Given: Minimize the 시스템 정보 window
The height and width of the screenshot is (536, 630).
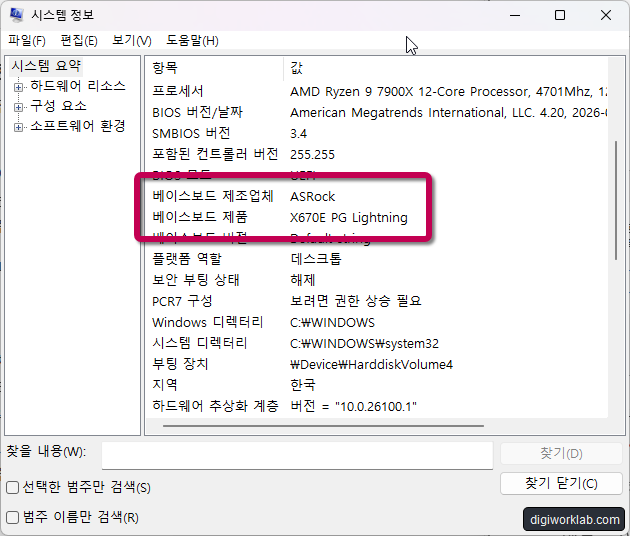Looking at the screenshot, I should 515,15.
